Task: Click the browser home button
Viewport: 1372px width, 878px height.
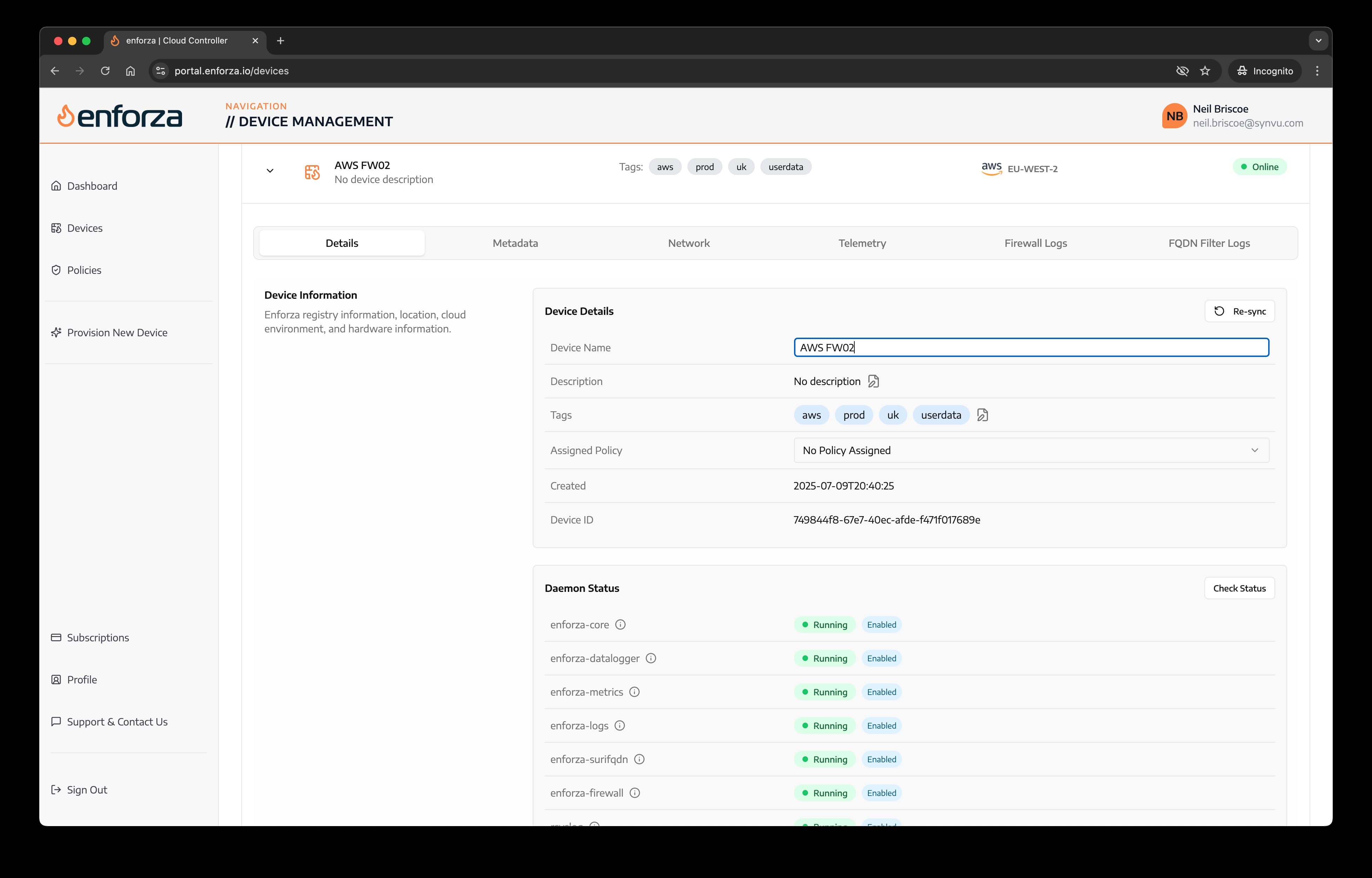Action: click(130, 71)
